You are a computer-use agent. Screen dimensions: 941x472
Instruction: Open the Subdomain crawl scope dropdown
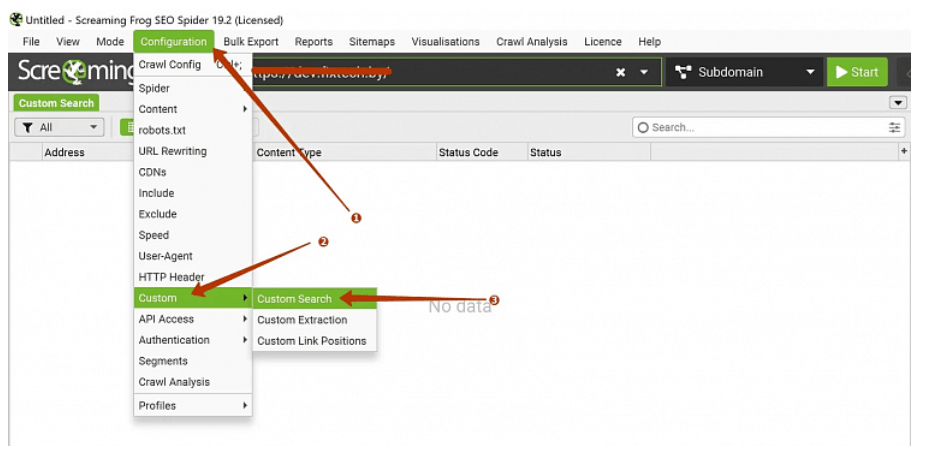(744, 72)
